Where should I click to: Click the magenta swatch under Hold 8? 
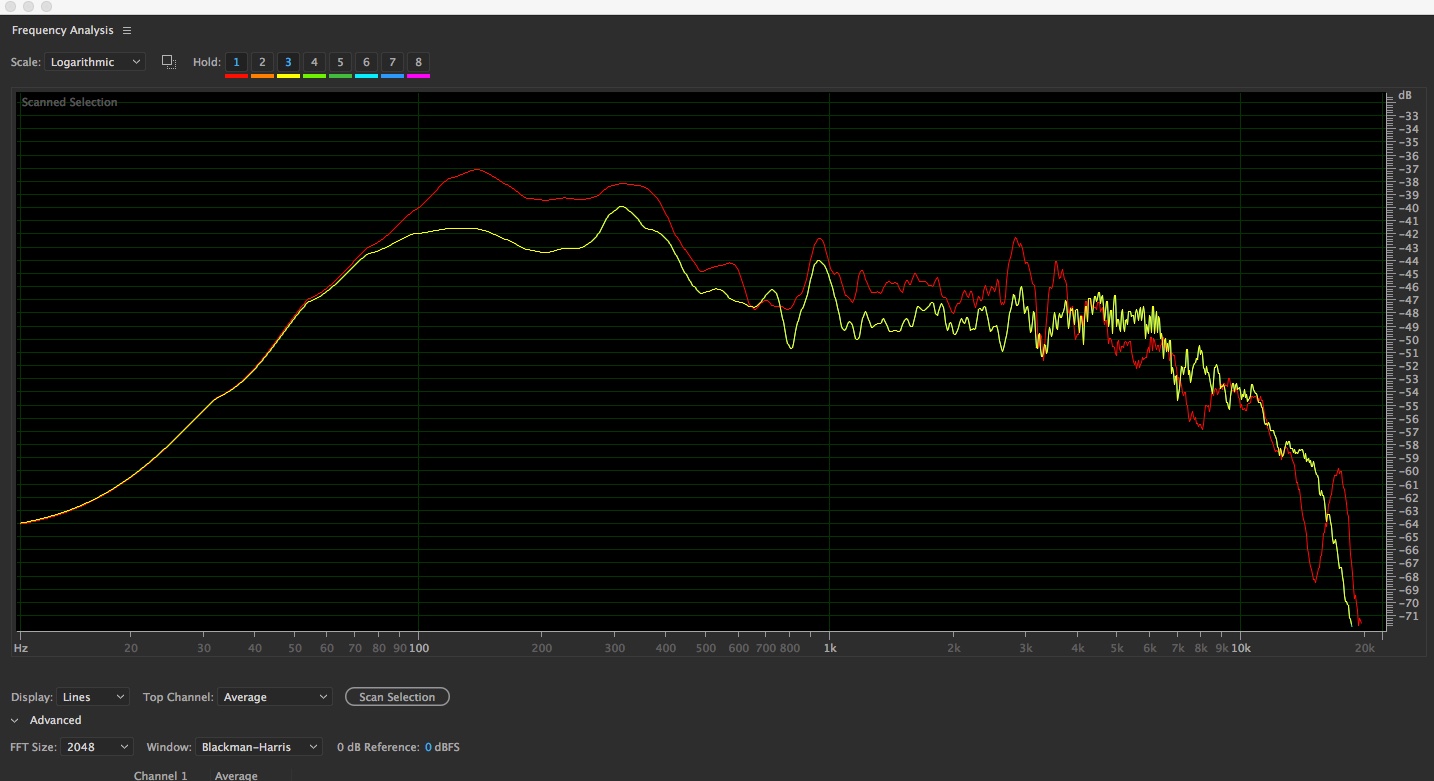pos(418,76)
